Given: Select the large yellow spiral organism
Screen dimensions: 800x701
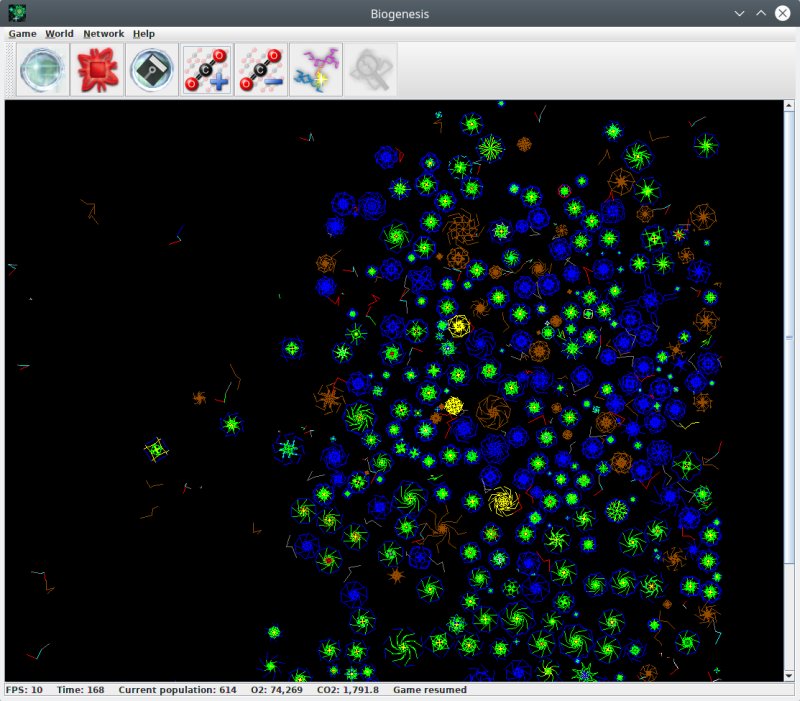Looking at the screenshot, I should [x=502, y=500].
